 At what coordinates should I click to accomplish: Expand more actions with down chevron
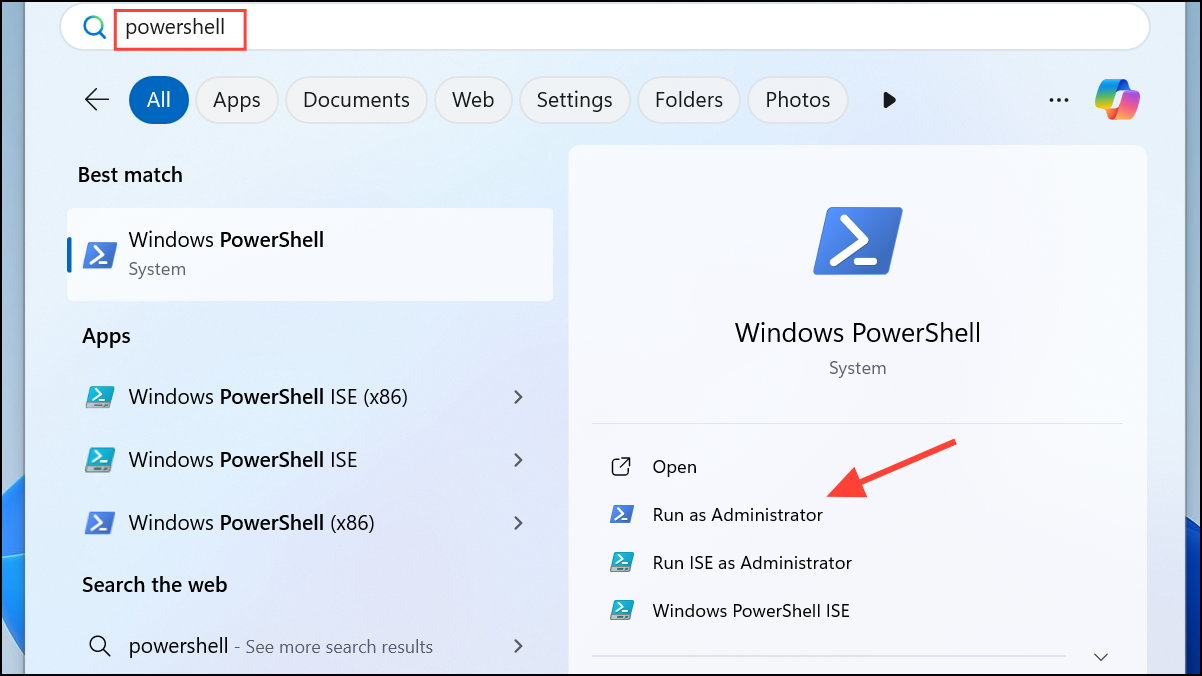1101,657
